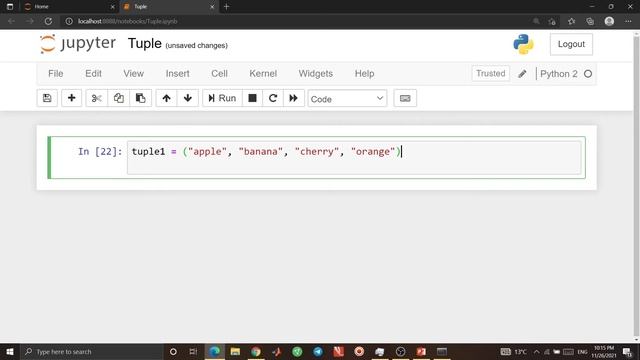The image size is (640, 360).
Task: Open the Kernel menu
Action: [263, 74]
